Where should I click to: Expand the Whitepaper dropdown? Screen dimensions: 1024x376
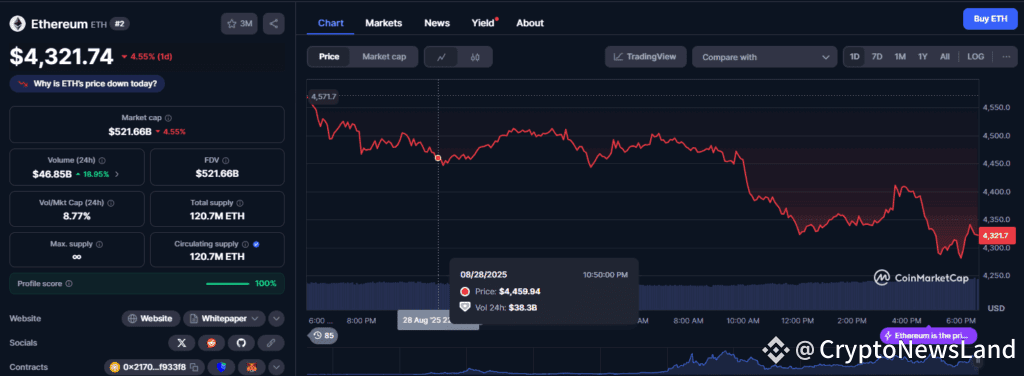224,319
